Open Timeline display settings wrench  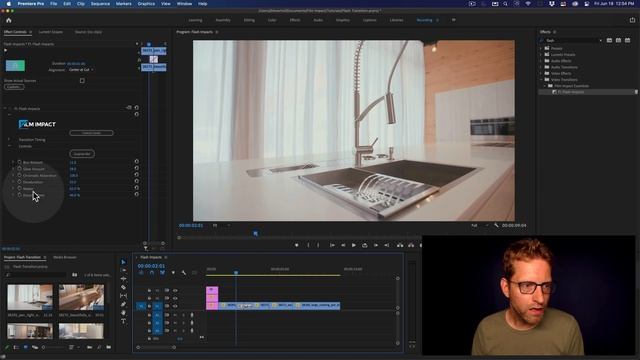click(x=184, y=273)
